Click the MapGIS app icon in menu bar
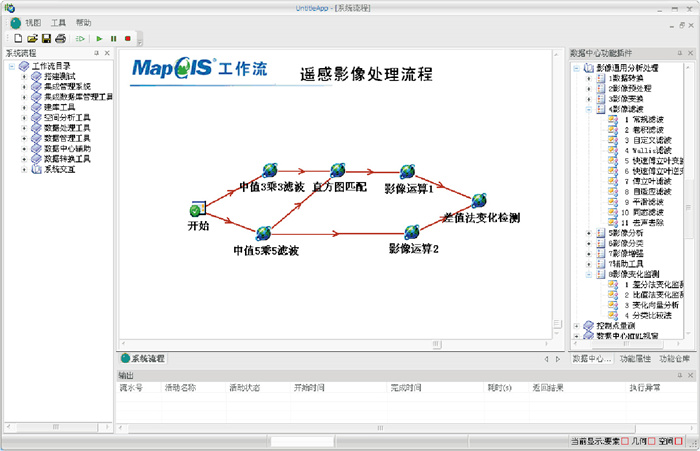Viewport: 700px width, 451px height. click(16, 23)
